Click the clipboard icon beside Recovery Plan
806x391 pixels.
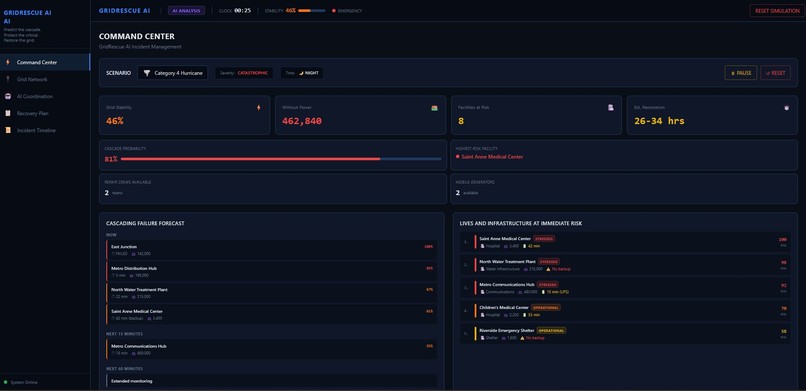tap(8, 113)
